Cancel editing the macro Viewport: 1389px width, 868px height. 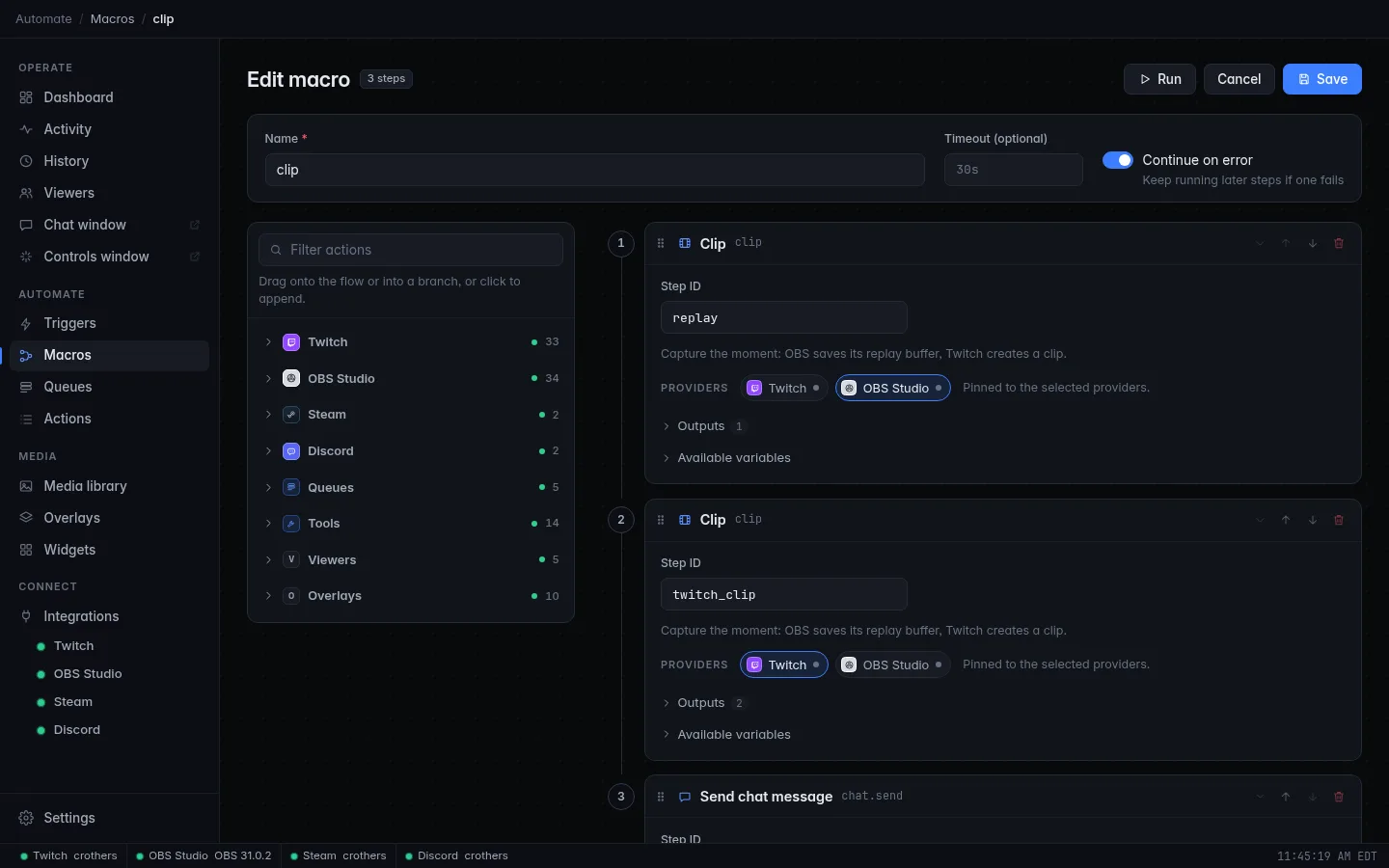pos(1239,79)
